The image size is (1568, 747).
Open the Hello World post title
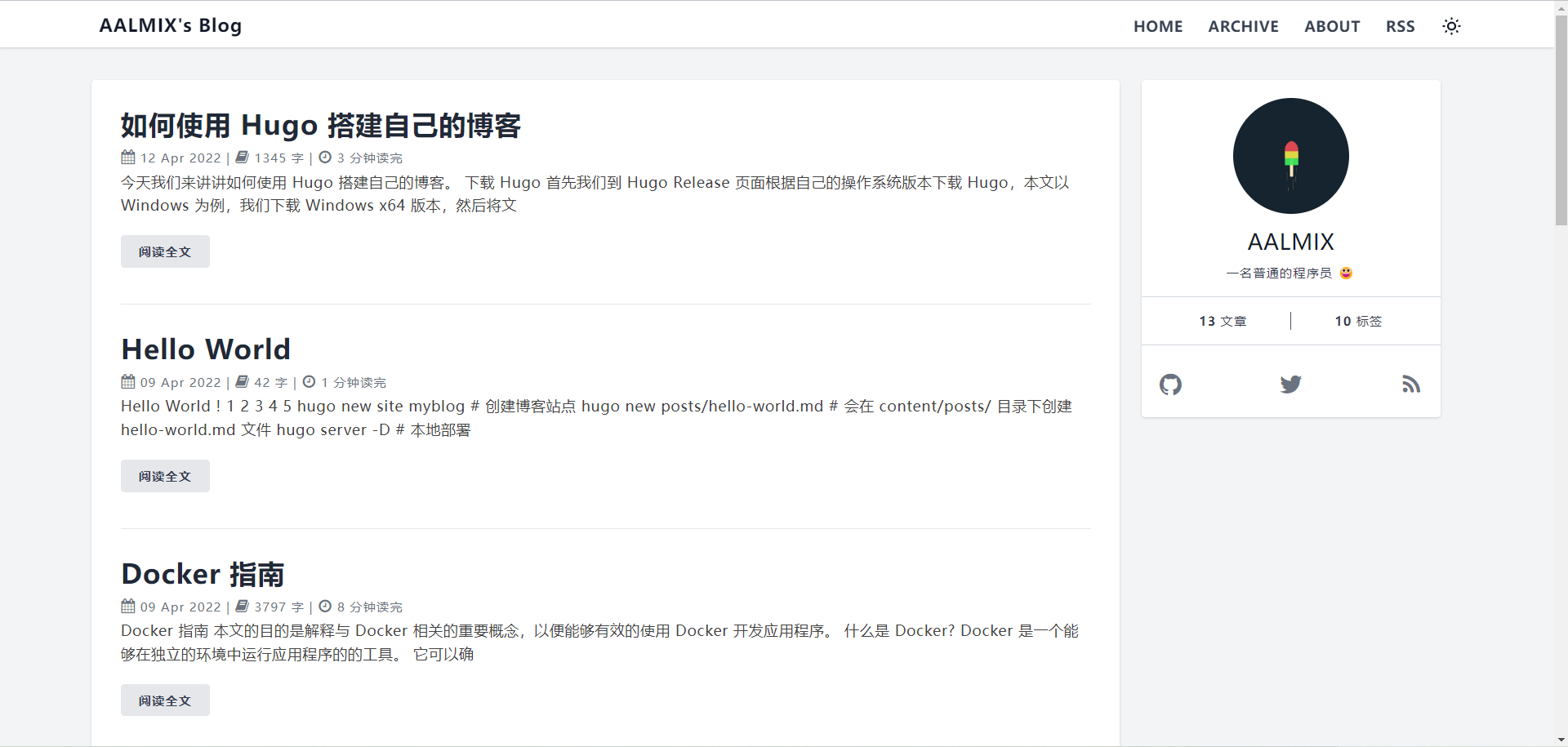(x=206, y=349)
